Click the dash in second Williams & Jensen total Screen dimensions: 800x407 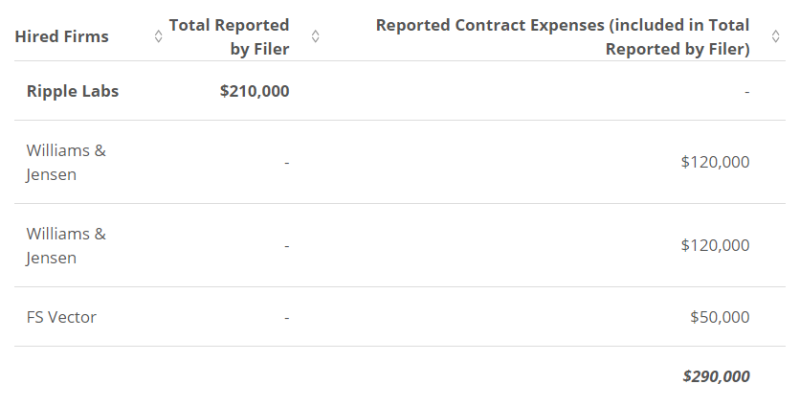[287, 246]
